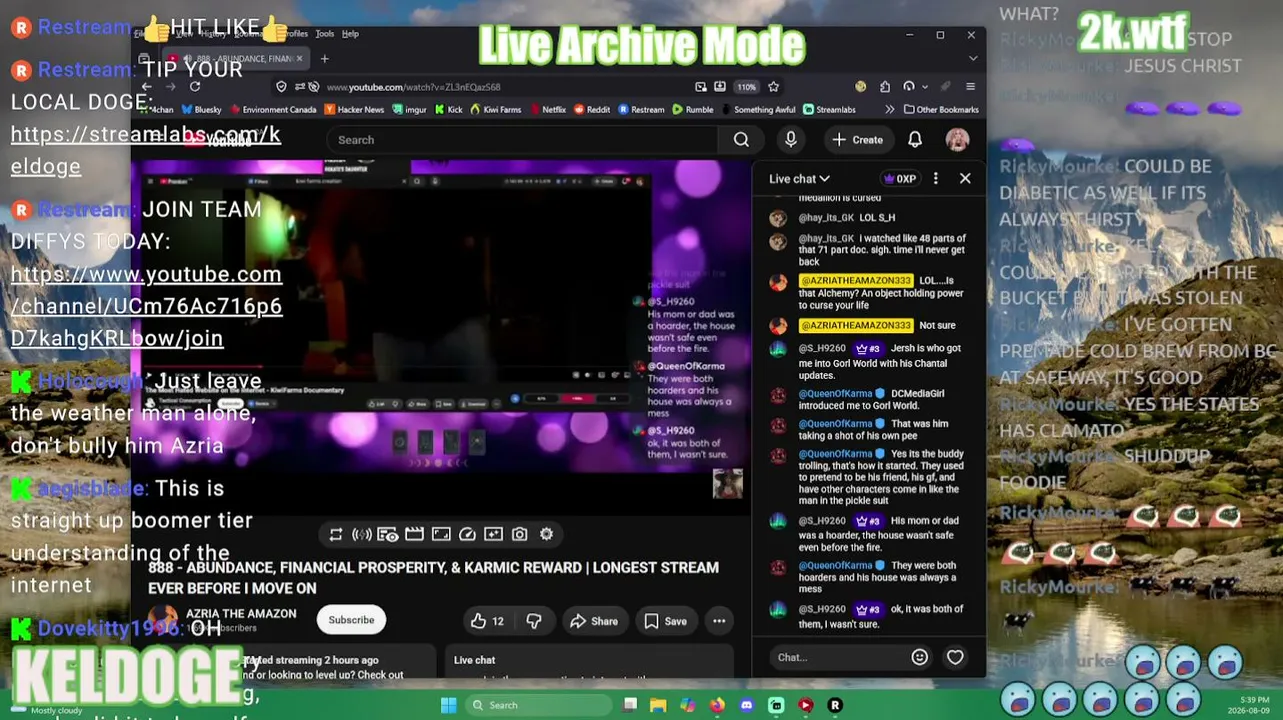Open the Help menu in the browser
1283x720 pixels.
(x=350, y=34)
